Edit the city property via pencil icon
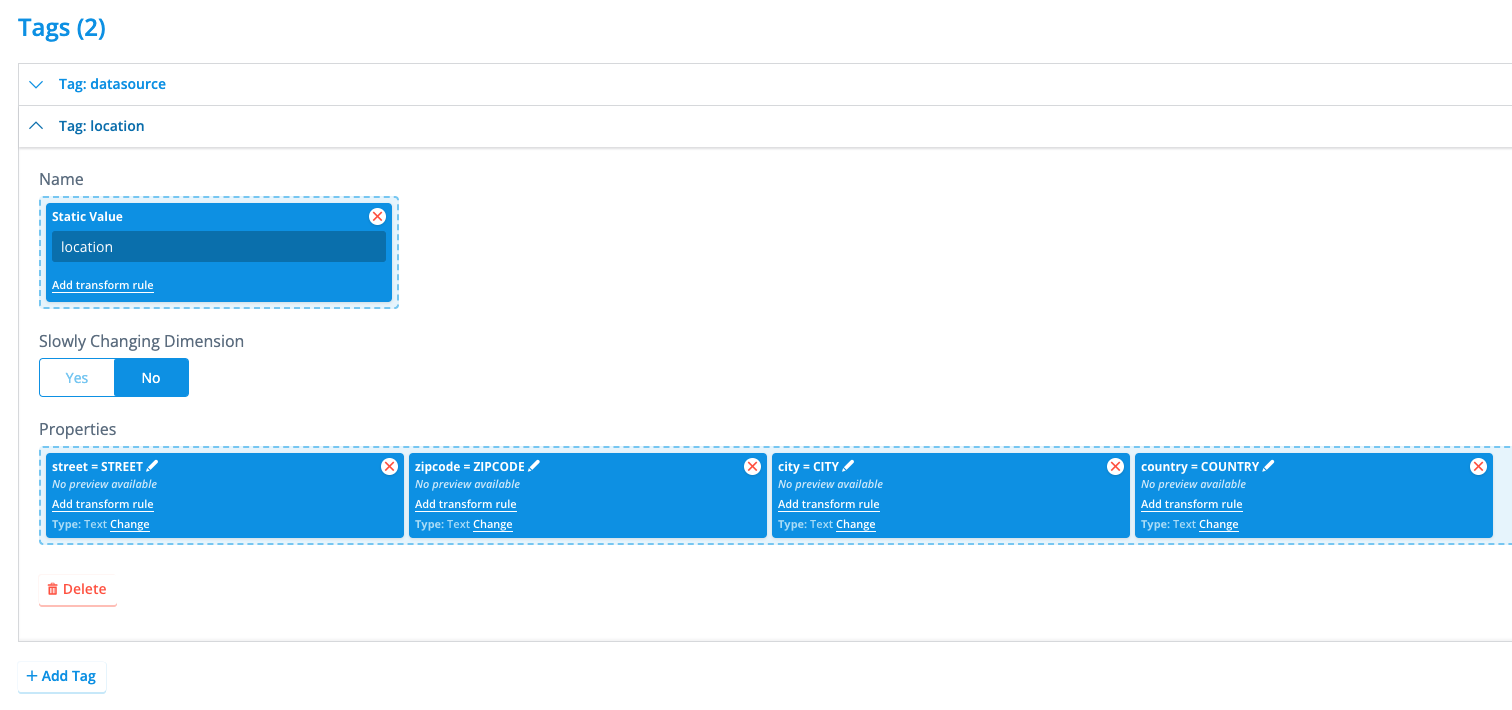The width and height of the screenshot is (1512, 710). [848, 466]
